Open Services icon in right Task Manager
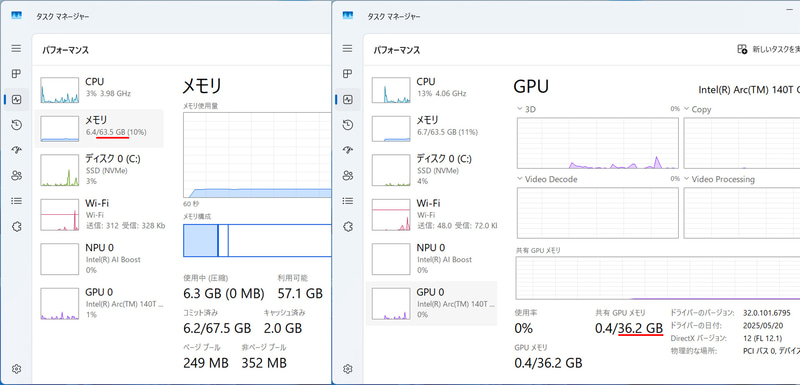800x385 pixels. coord(347,226)
